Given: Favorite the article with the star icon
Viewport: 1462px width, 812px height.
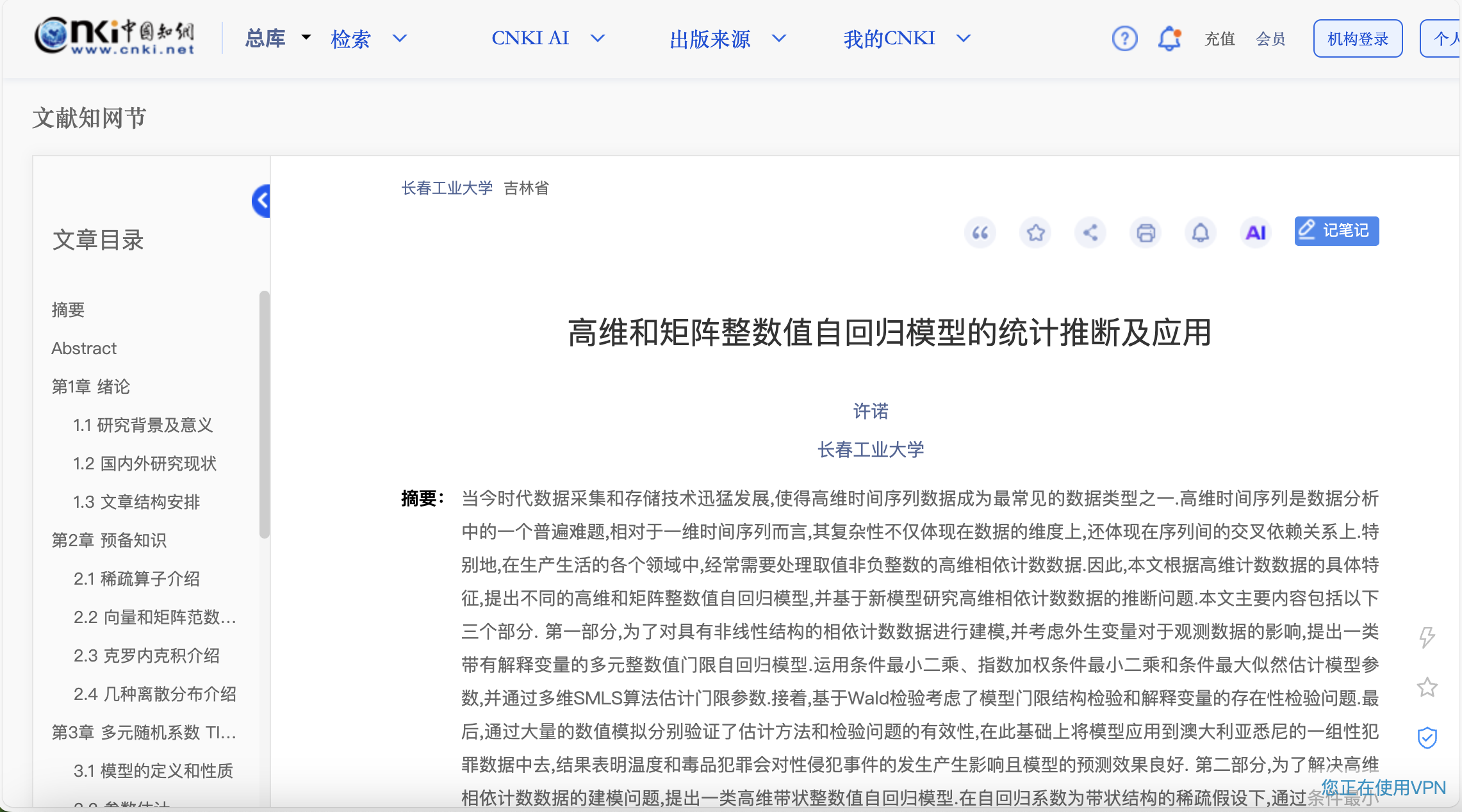Looking at the screenshot, I should point(1035,232).
